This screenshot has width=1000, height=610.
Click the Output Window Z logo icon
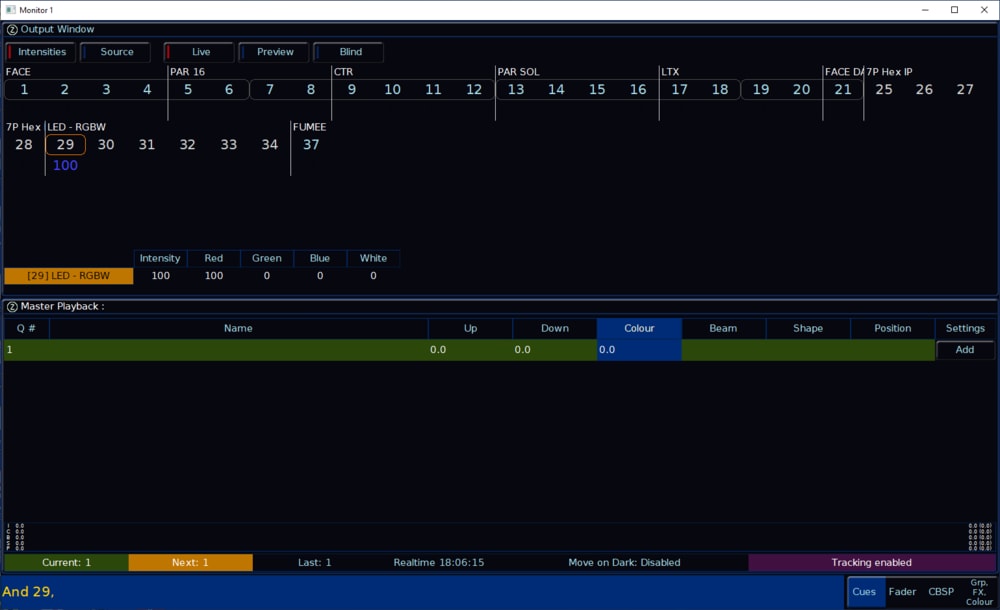(12, 30)
